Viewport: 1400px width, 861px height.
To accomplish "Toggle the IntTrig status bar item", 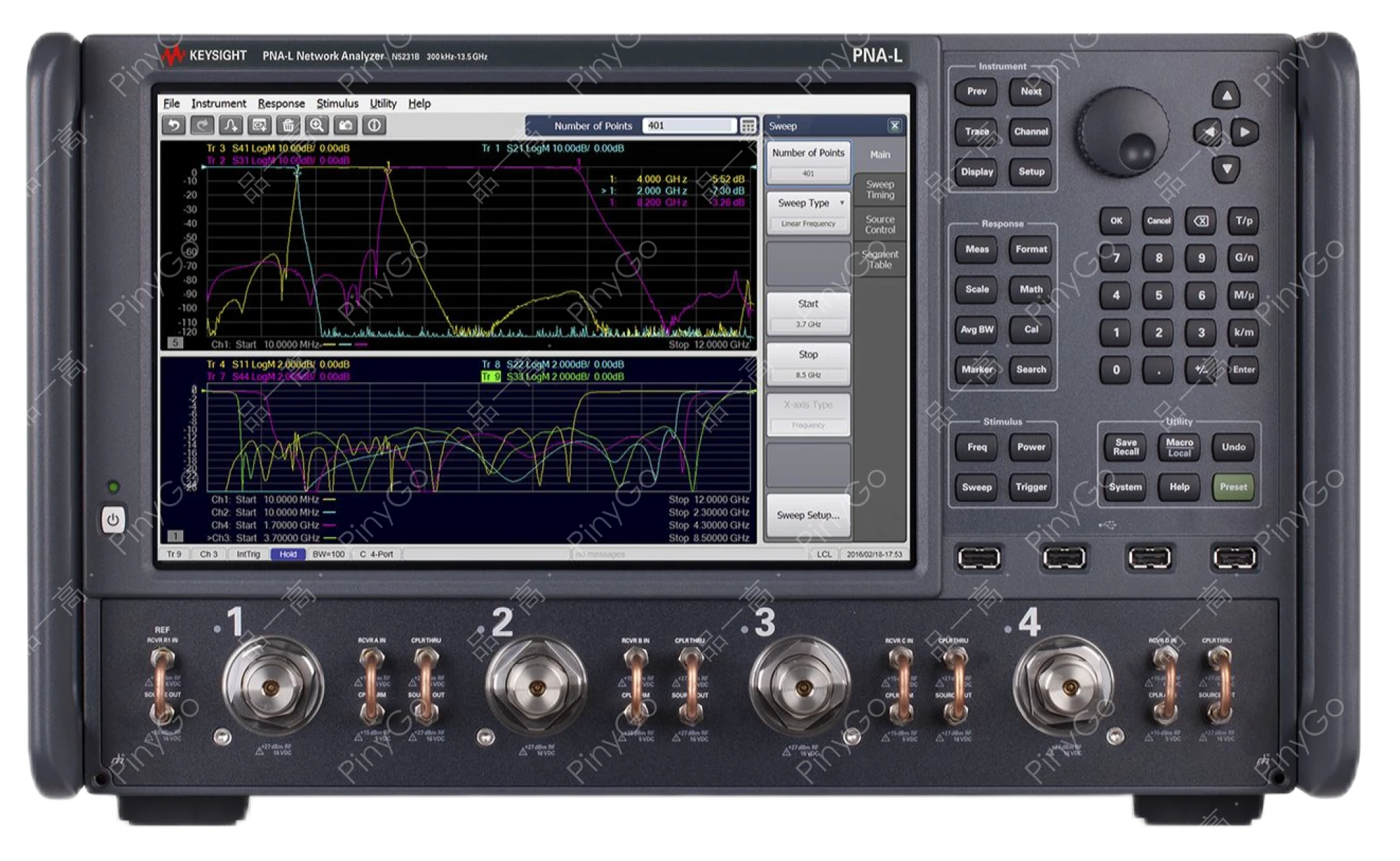I will (x=248, y=554).
